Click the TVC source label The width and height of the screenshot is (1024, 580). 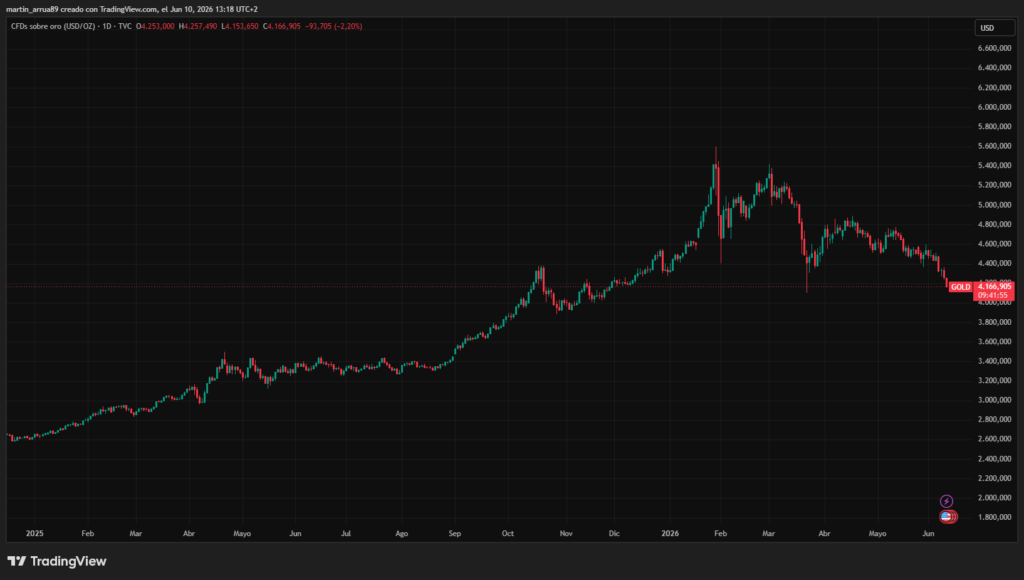[125, 26]
